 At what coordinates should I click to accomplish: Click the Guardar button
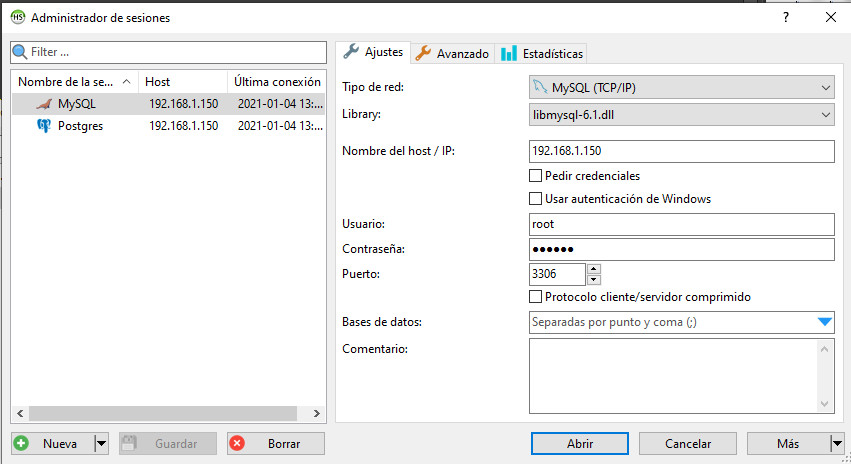(168, 443)
